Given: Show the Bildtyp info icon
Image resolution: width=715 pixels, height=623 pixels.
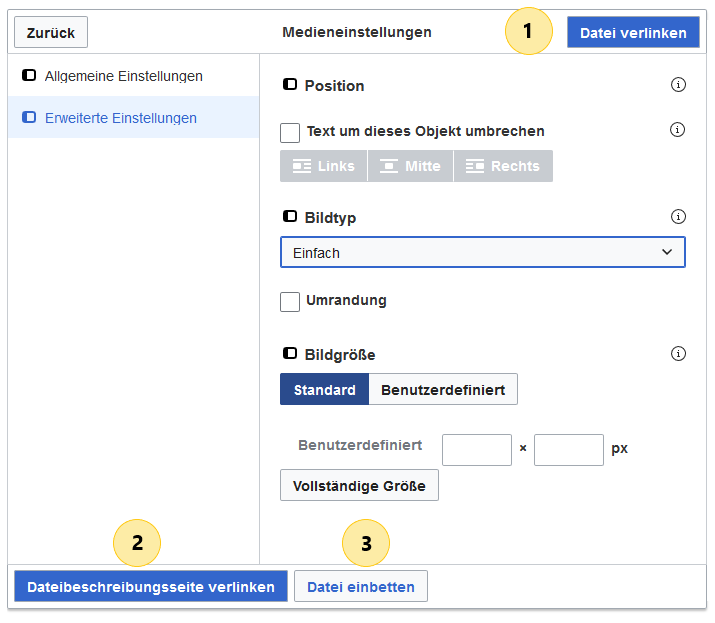Looking at the screenshot, I should [x=678, y=216].
